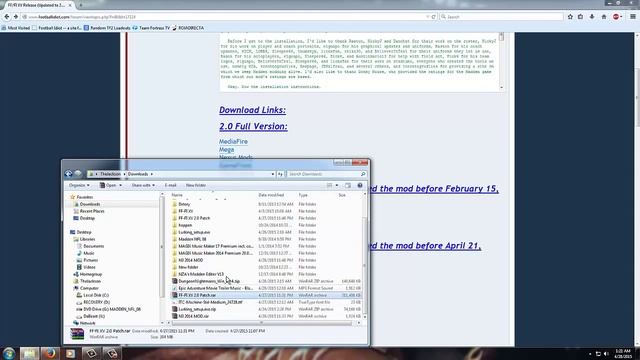Click the Firefox back arrow button

[7, 17]
